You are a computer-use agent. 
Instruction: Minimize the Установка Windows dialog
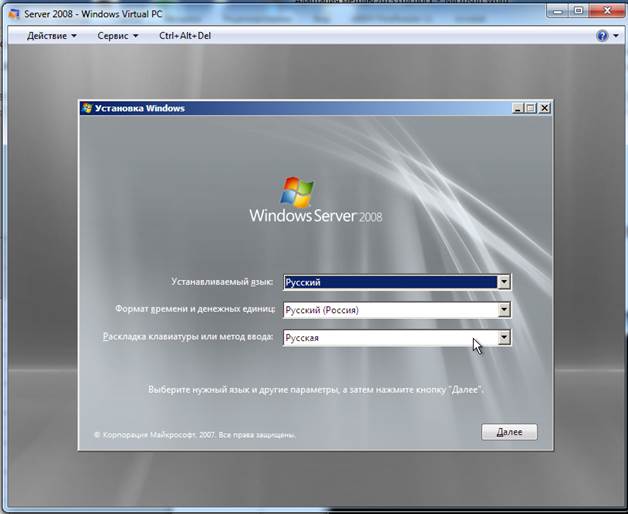[x=518, y=108]
